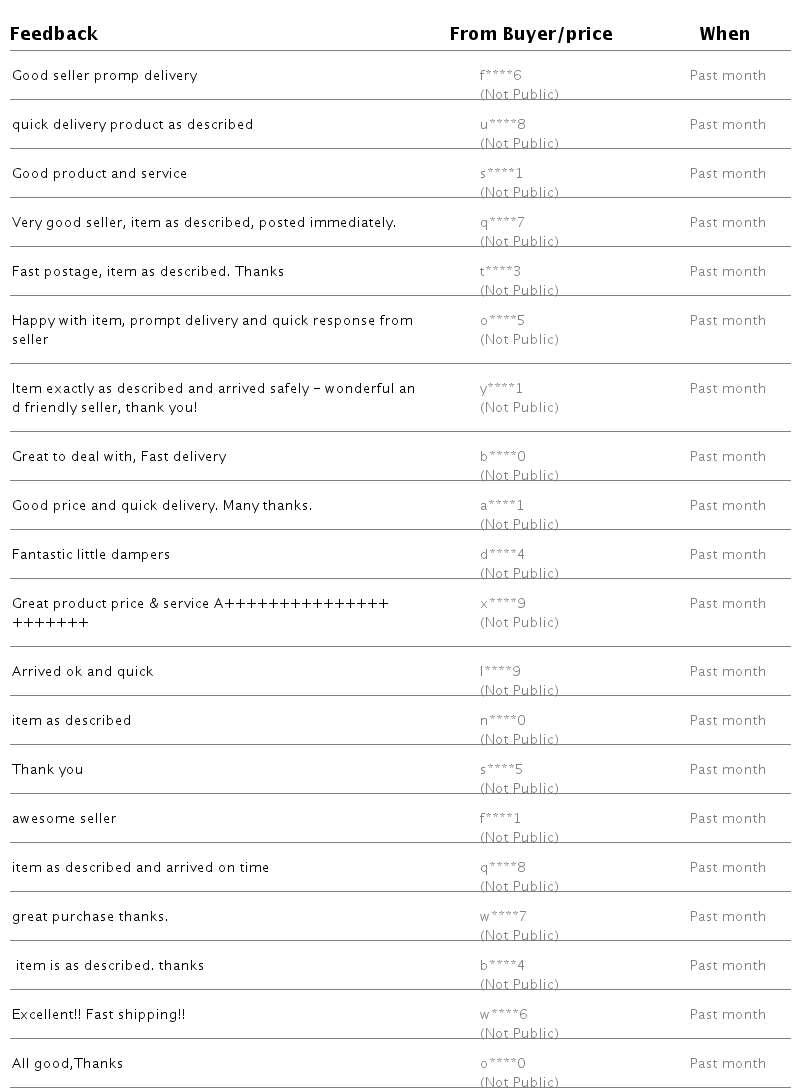Click the When column header
The height and width of the screenshot is (1088, 800).
724,34
